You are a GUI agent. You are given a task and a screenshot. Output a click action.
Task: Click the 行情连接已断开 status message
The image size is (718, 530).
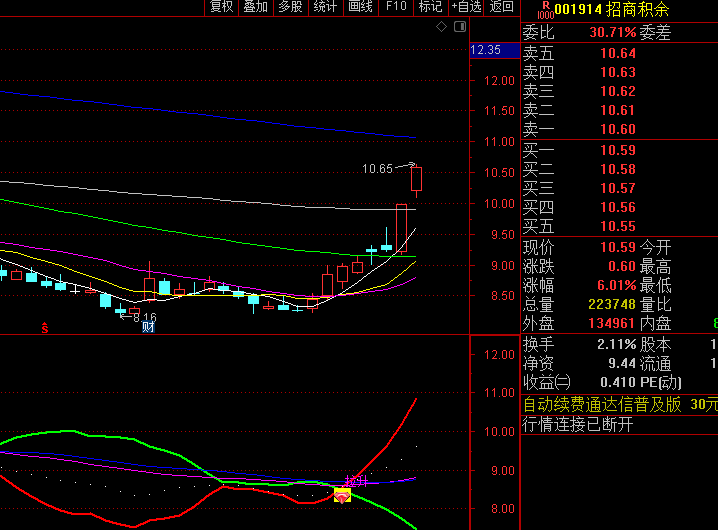tap(578, 425)
